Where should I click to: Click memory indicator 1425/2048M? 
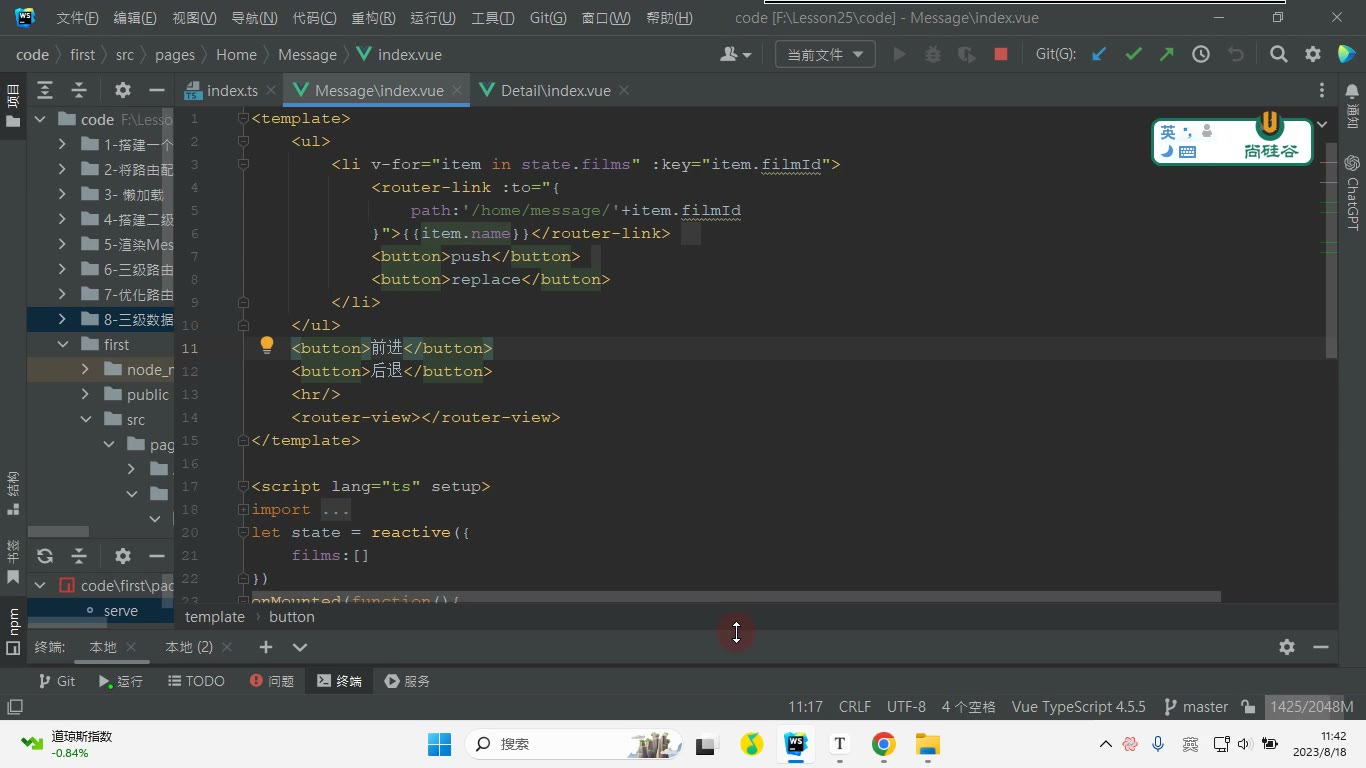point(1311,706)
